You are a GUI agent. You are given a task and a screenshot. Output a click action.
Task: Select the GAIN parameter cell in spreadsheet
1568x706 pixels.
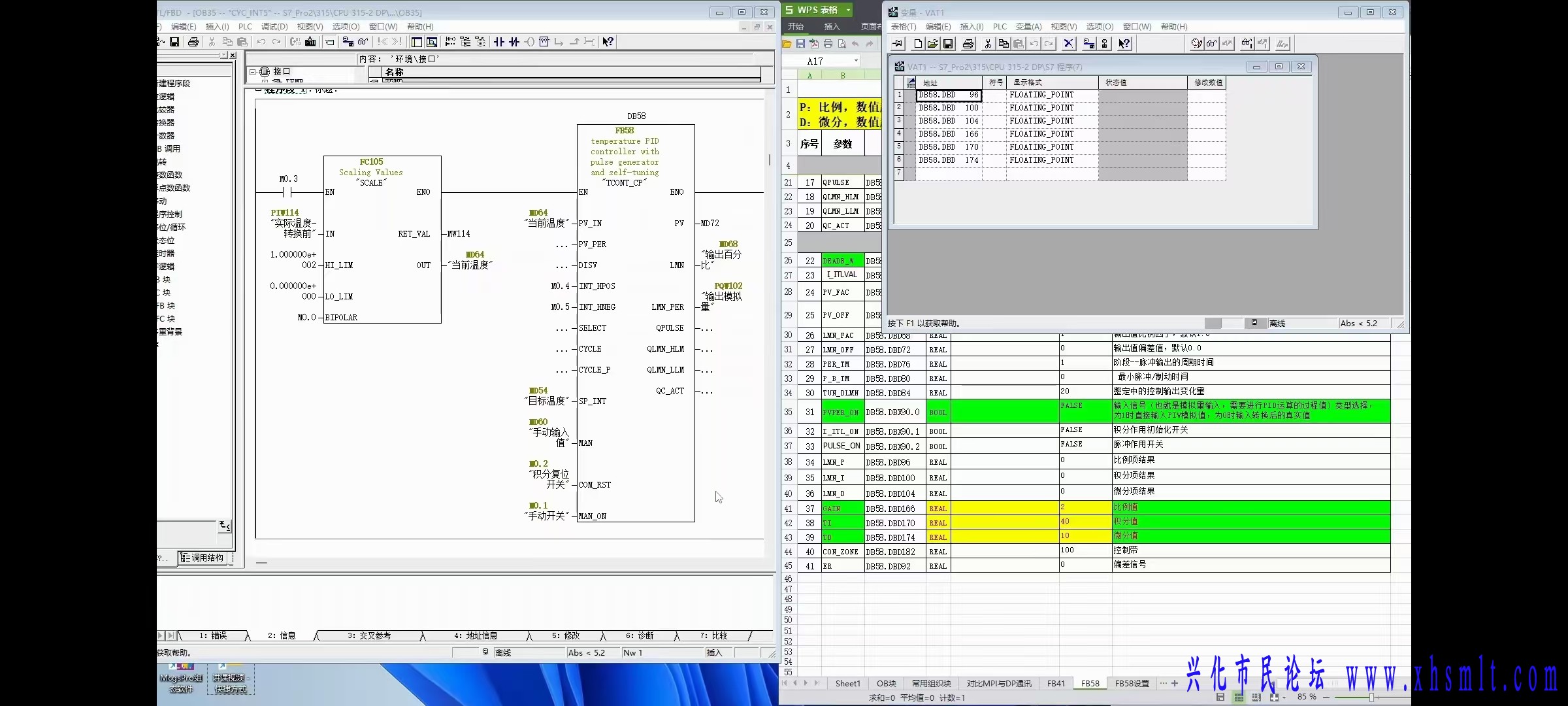coord(842,509)
